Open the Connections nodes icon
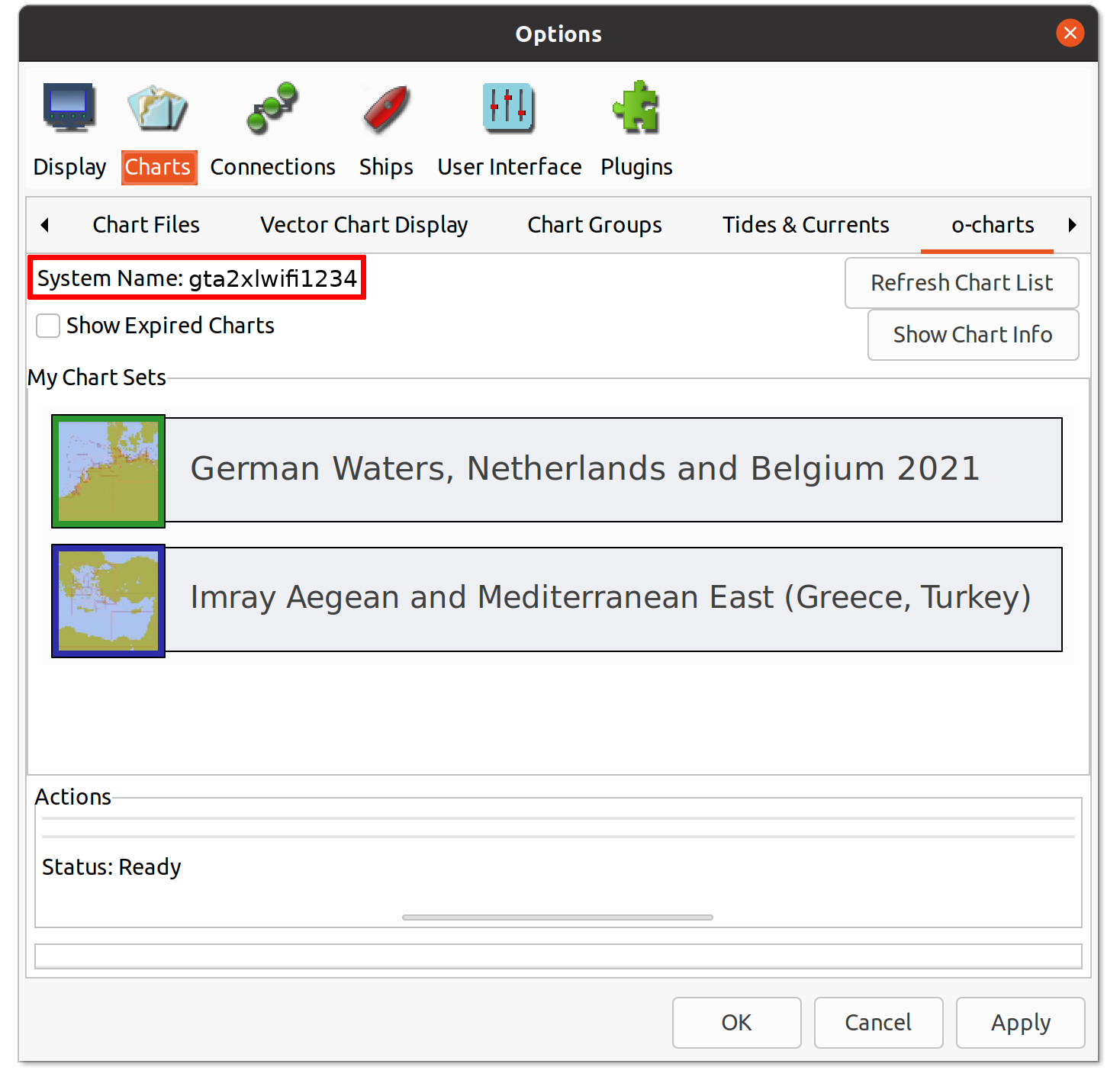 [272, 108]
